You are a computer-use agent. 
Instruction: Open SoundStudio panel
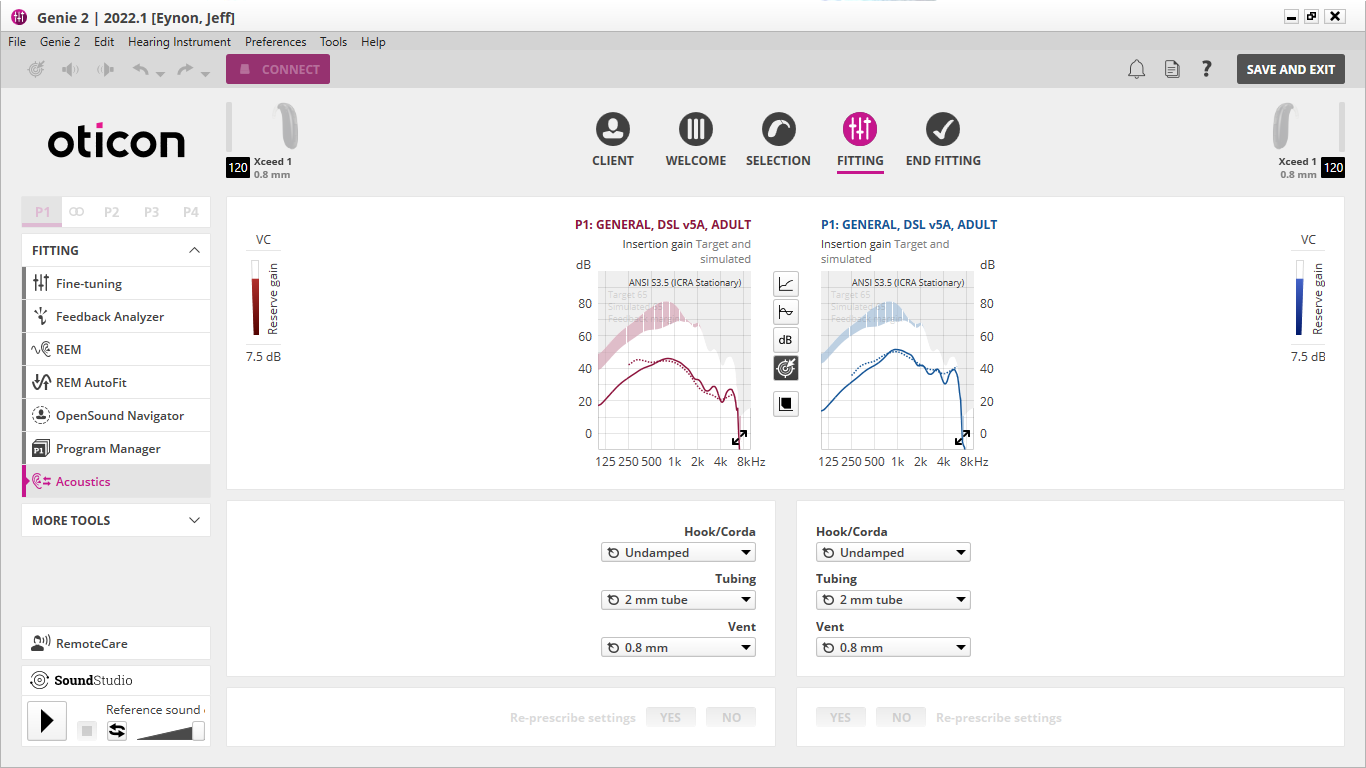click(x=116, y=680)
